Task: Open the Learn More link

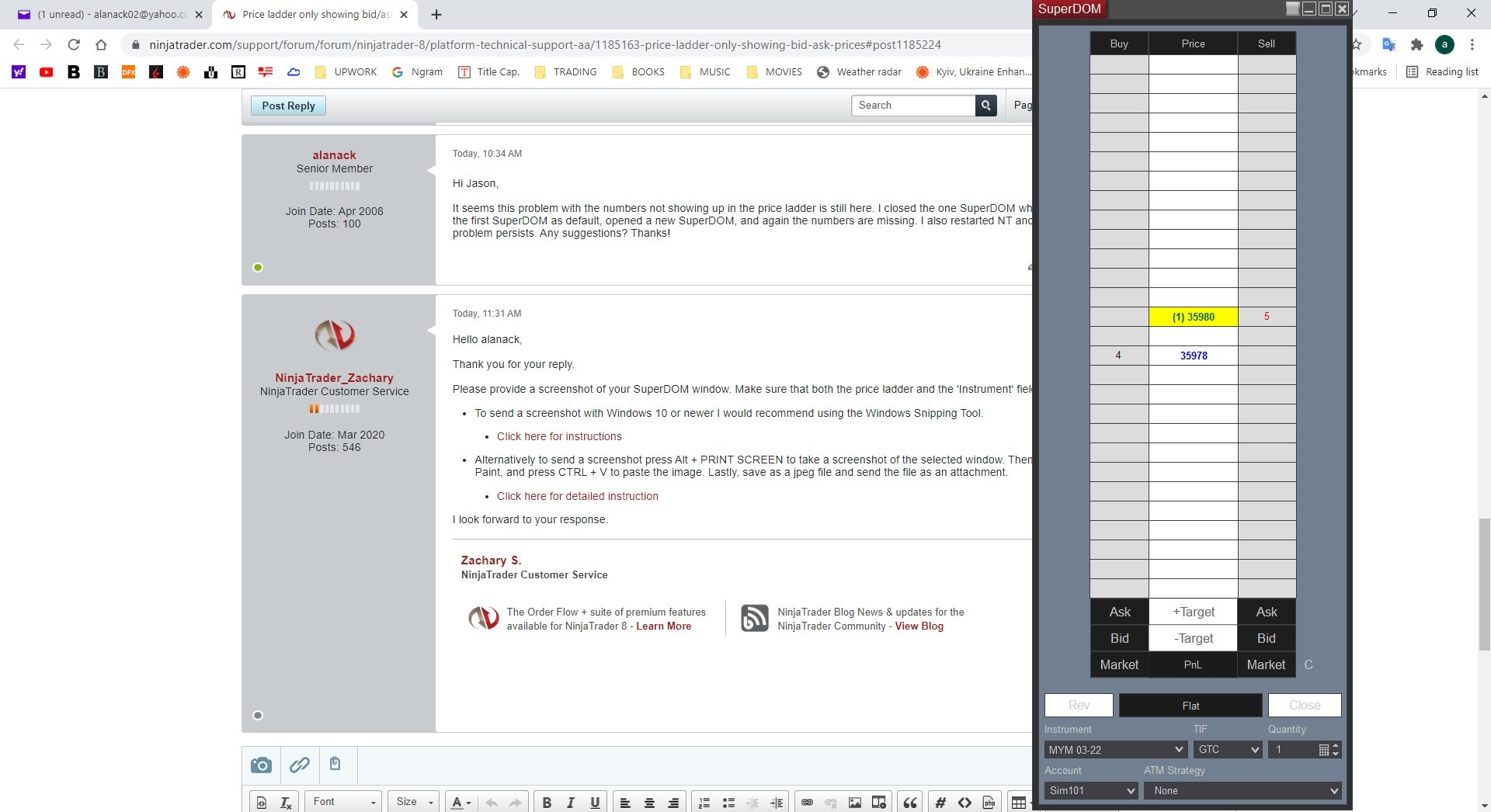Action: (663, 626)
